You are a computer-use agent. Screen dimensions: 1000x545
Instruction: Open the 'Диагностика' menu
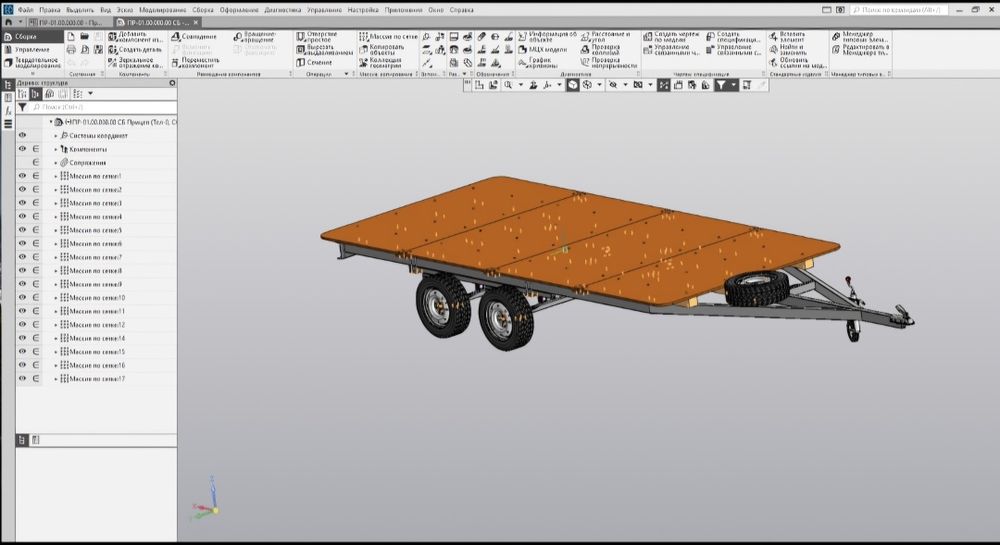(x=283, y=10)
